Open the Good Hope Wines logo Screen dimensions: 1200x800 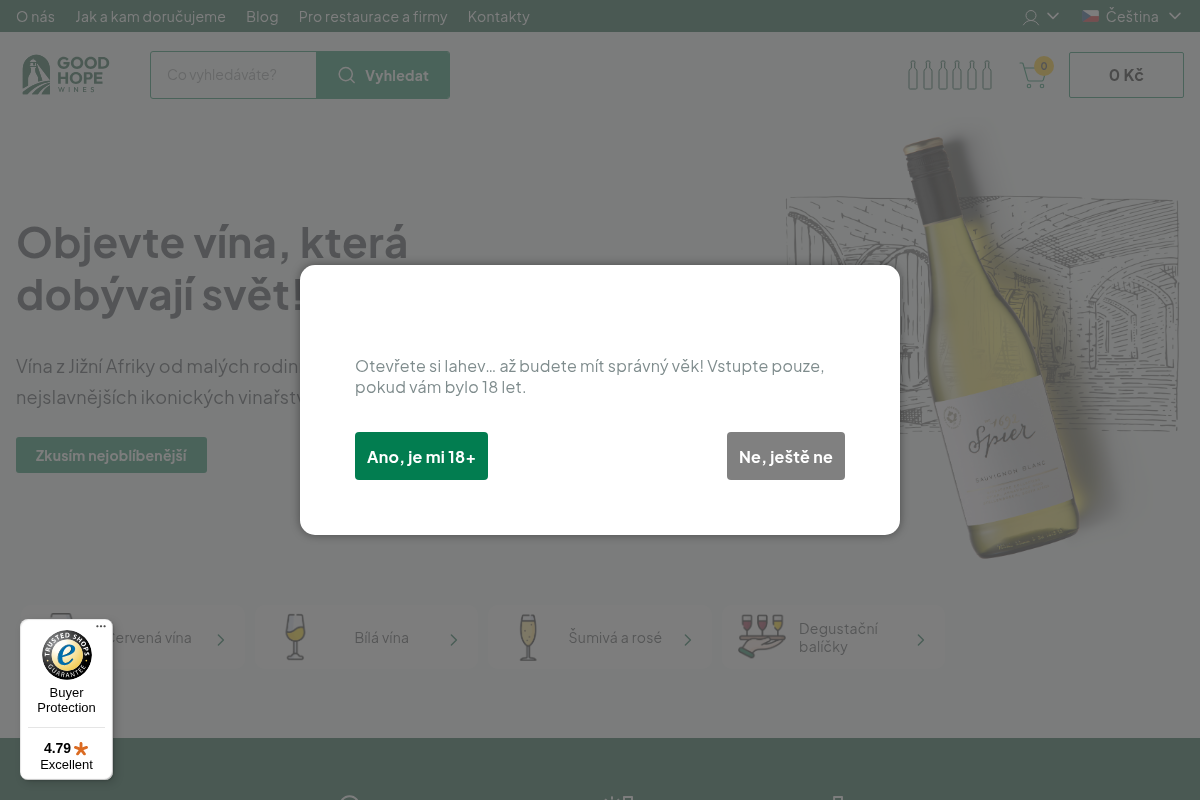tap(66, 75)
